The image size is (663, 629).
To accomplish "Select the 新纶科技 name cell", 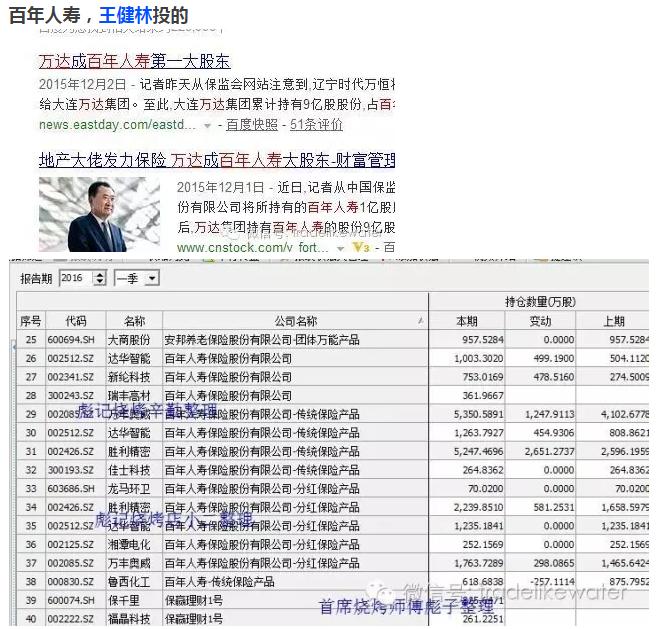I will tap(129, 377).
